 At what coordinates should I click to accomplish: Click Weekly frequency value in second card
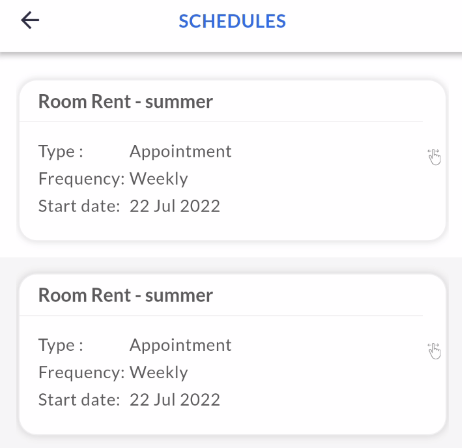[x=159, y=372]
